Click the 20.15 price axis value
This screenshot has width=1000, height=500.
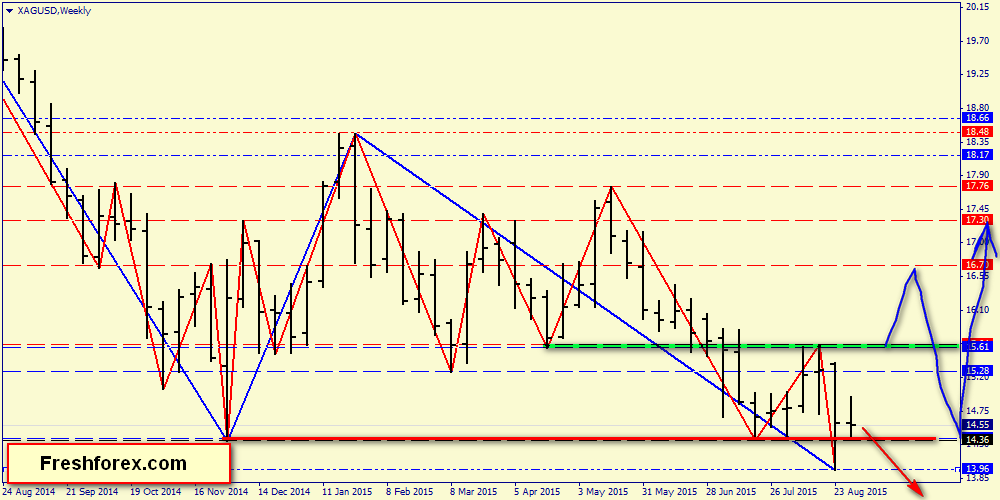pos(978,8)
